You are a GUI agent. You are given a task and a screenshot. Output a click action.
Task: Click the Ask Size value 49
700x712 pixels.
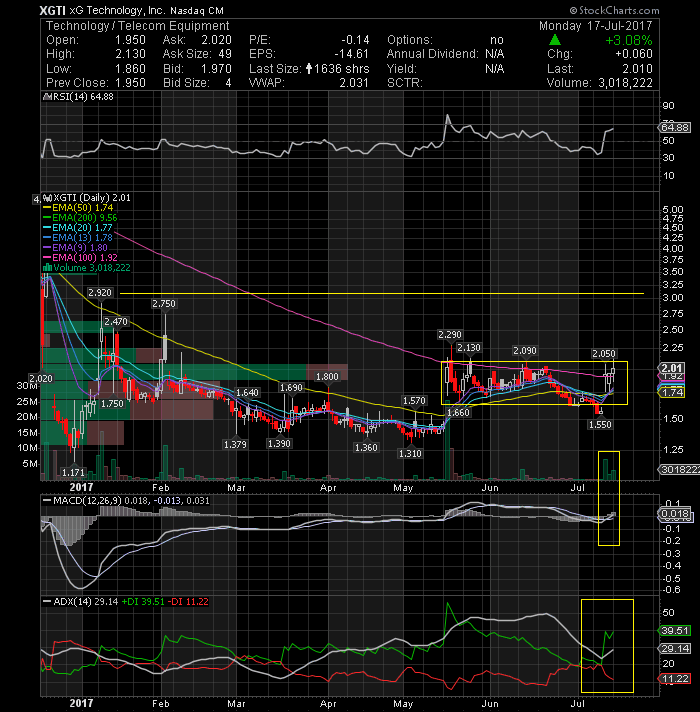coord(225,54)
